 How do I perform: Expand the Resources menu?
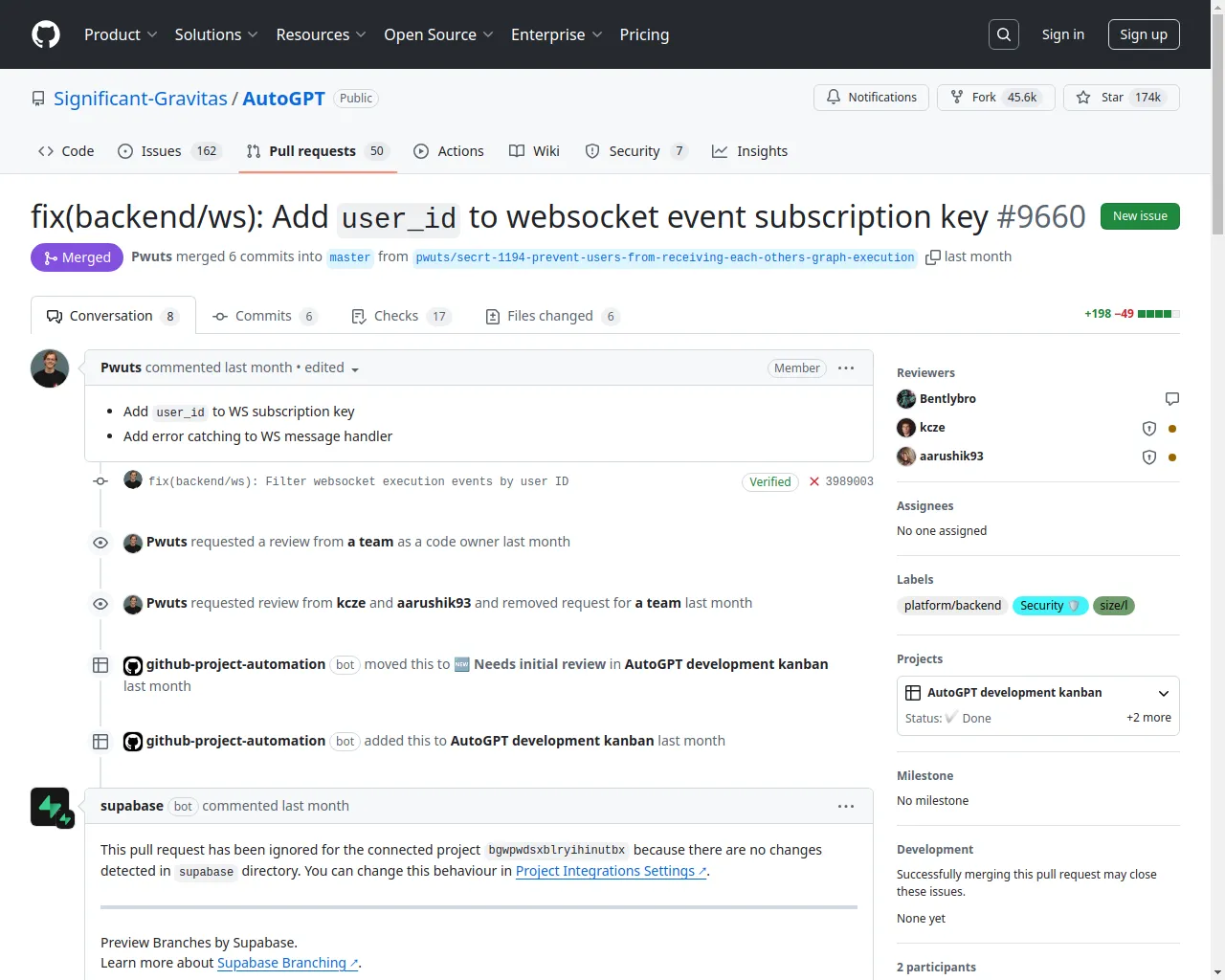click(322, 34)
